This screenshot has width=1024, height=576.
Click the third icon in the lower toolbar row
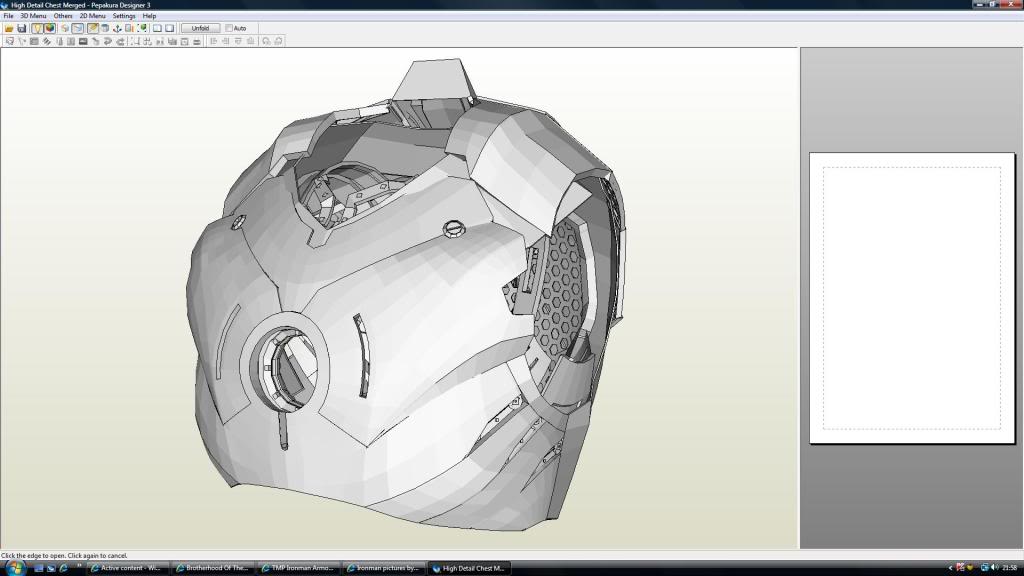[x=34, y=41]
